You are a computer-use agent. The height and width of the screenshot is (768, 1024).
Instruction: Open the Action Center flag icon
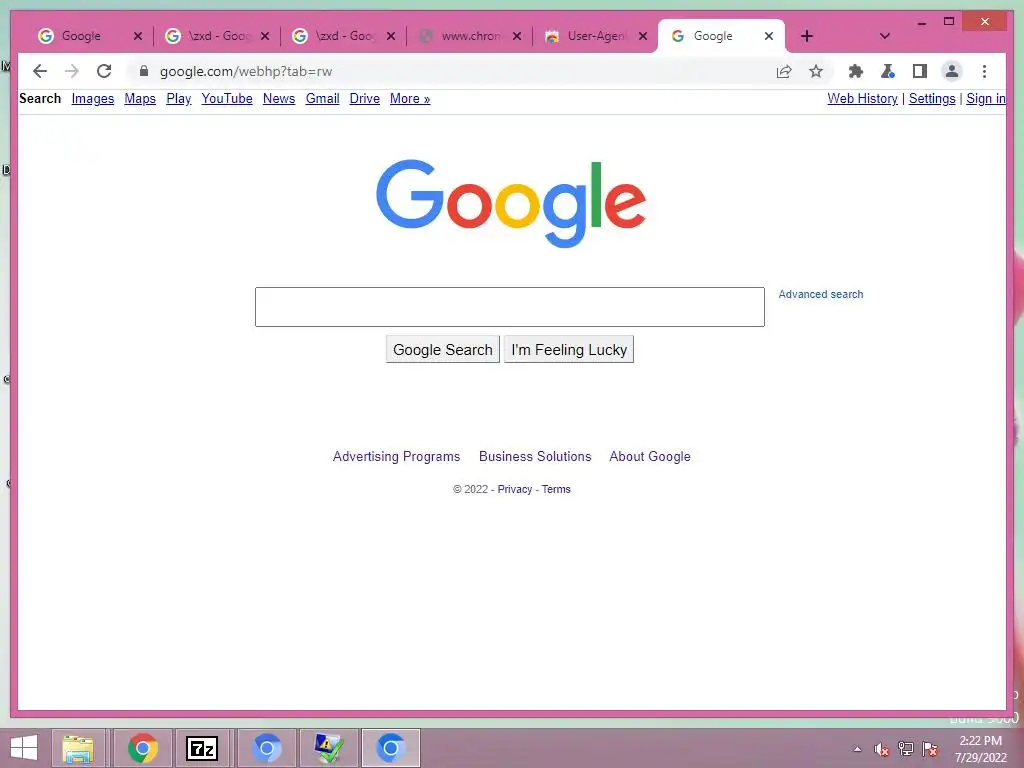tap(930, 749)
